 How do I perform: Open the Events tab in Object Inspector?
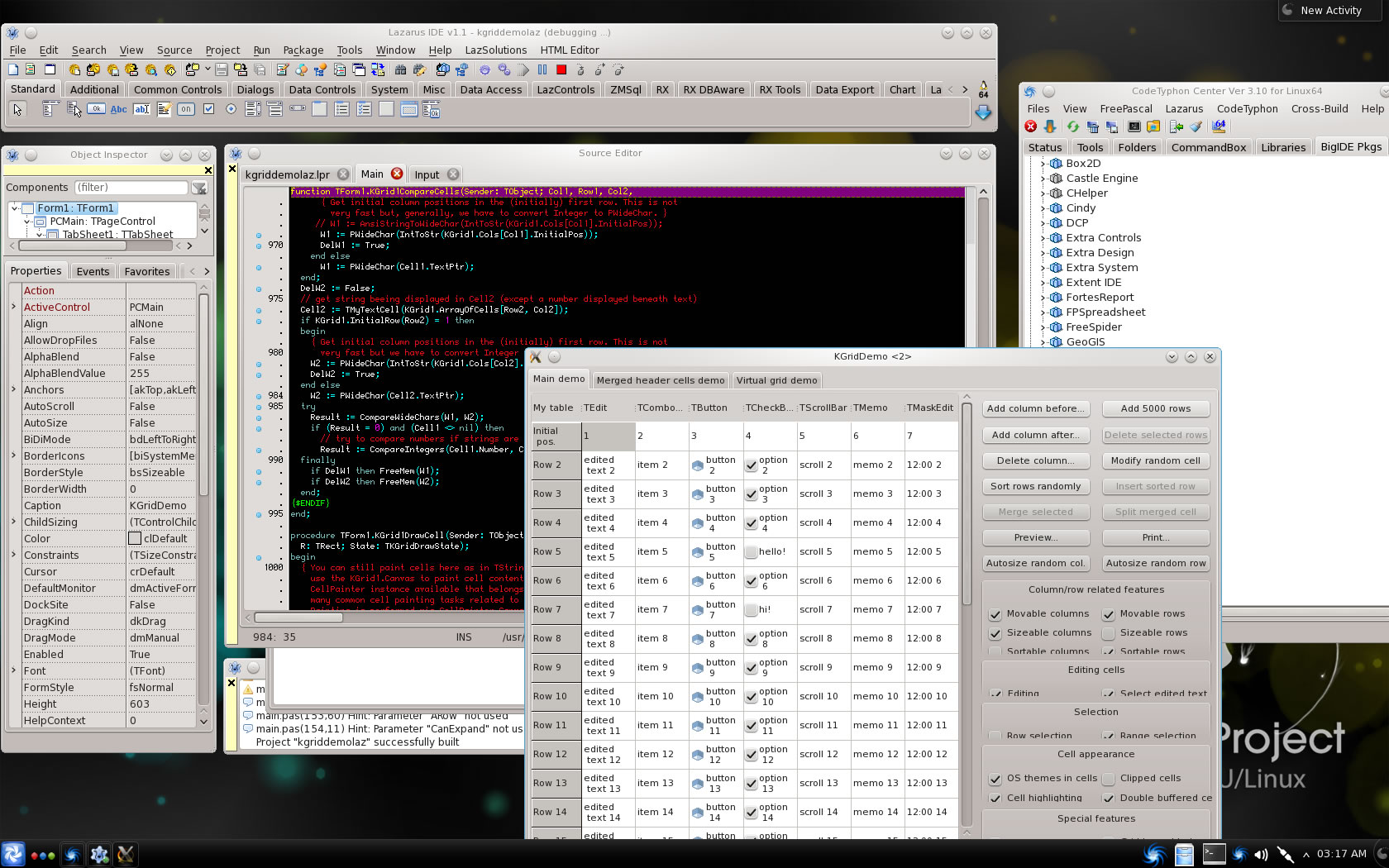[x=93, y=271]
